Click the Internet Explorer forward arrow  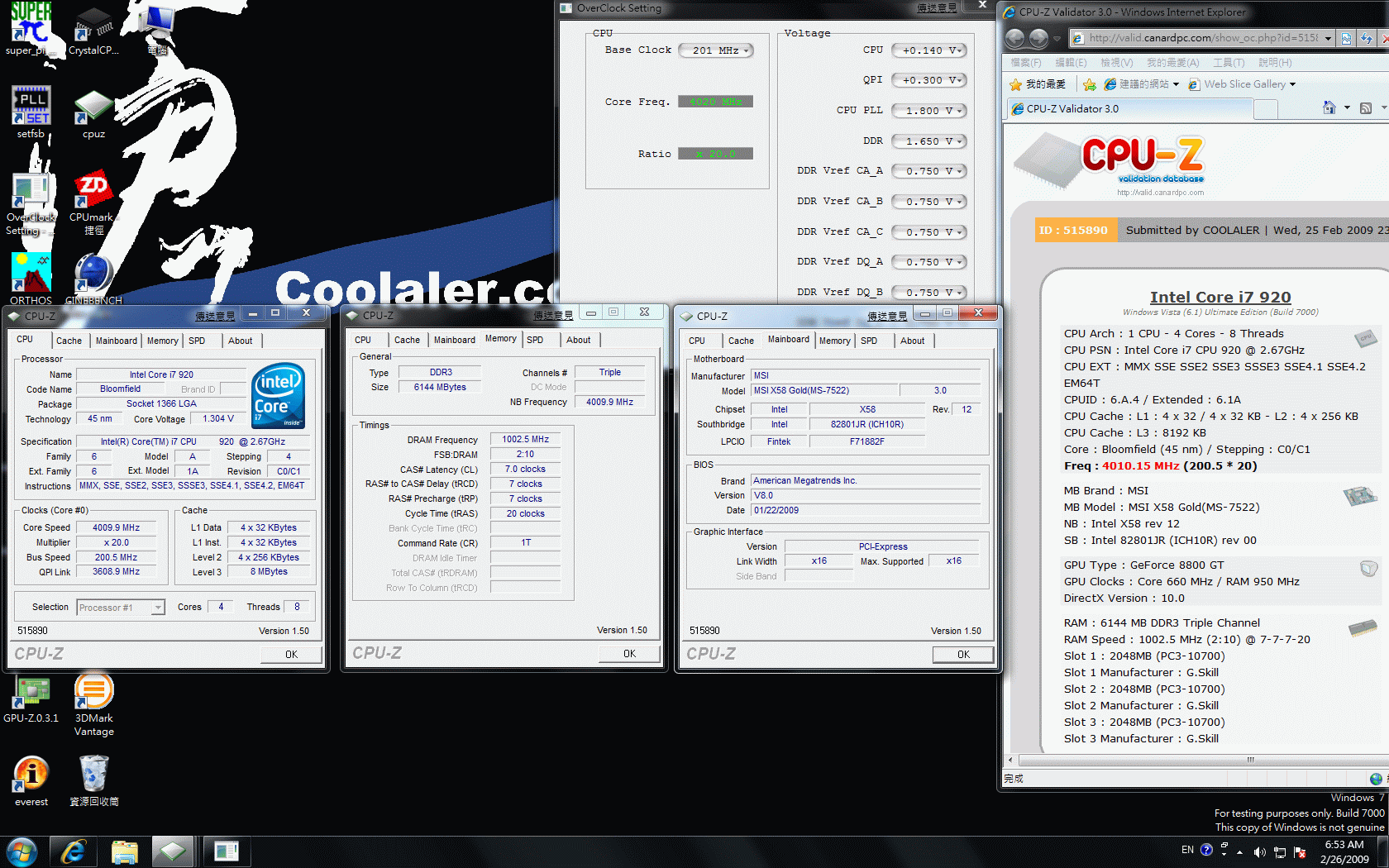pos(1039,38)
